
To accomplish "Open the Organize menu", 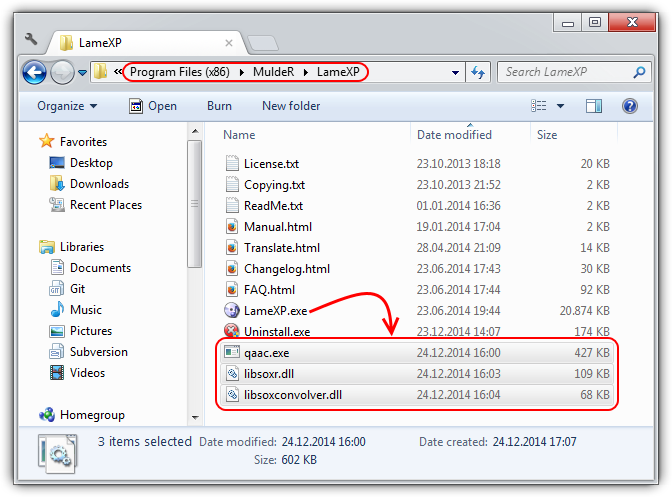I will (67, 106).
